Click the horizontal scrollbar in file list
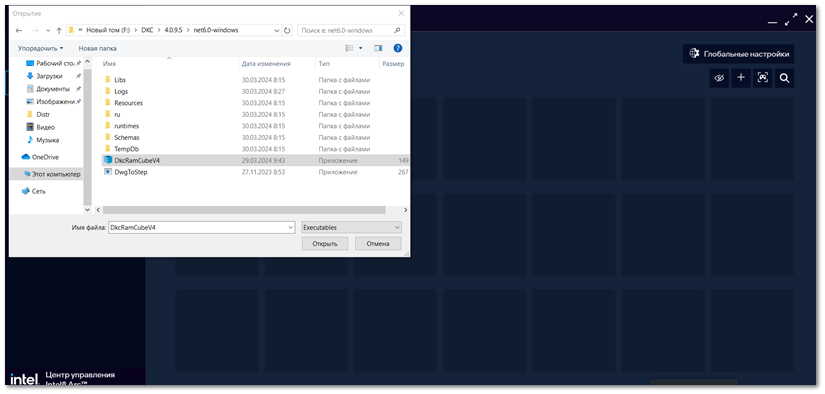 [244, 210]
